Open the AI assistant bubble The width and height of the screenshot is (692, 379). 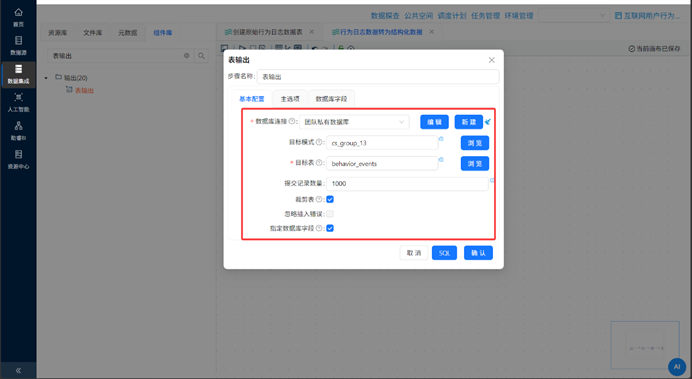677,367
